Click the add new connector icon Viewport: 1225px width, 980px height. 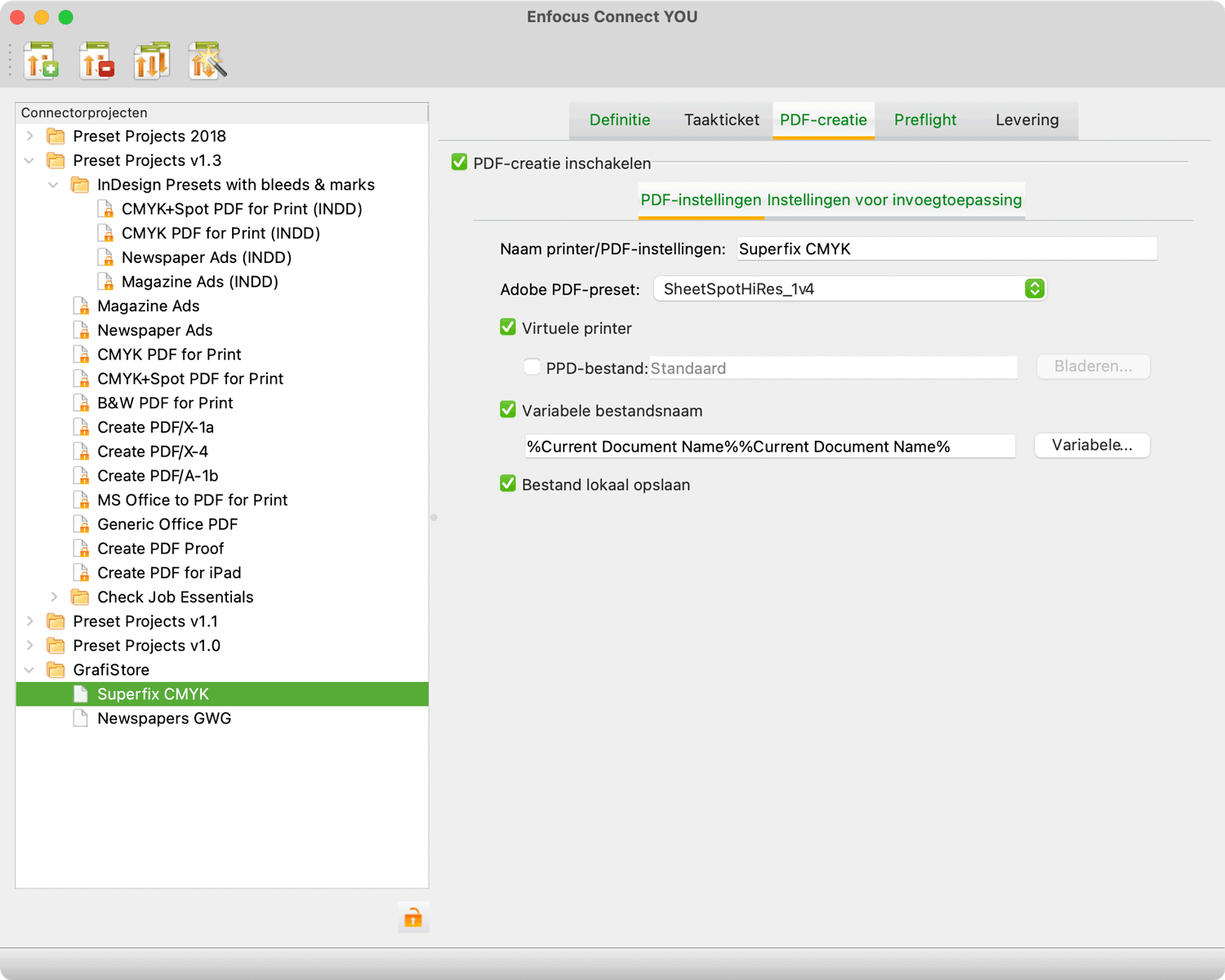point(42,61)
